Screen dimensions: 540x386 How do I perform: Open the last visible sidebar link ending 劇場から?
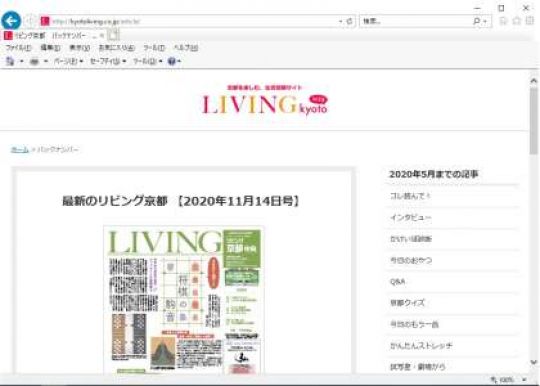coord(417,367)
